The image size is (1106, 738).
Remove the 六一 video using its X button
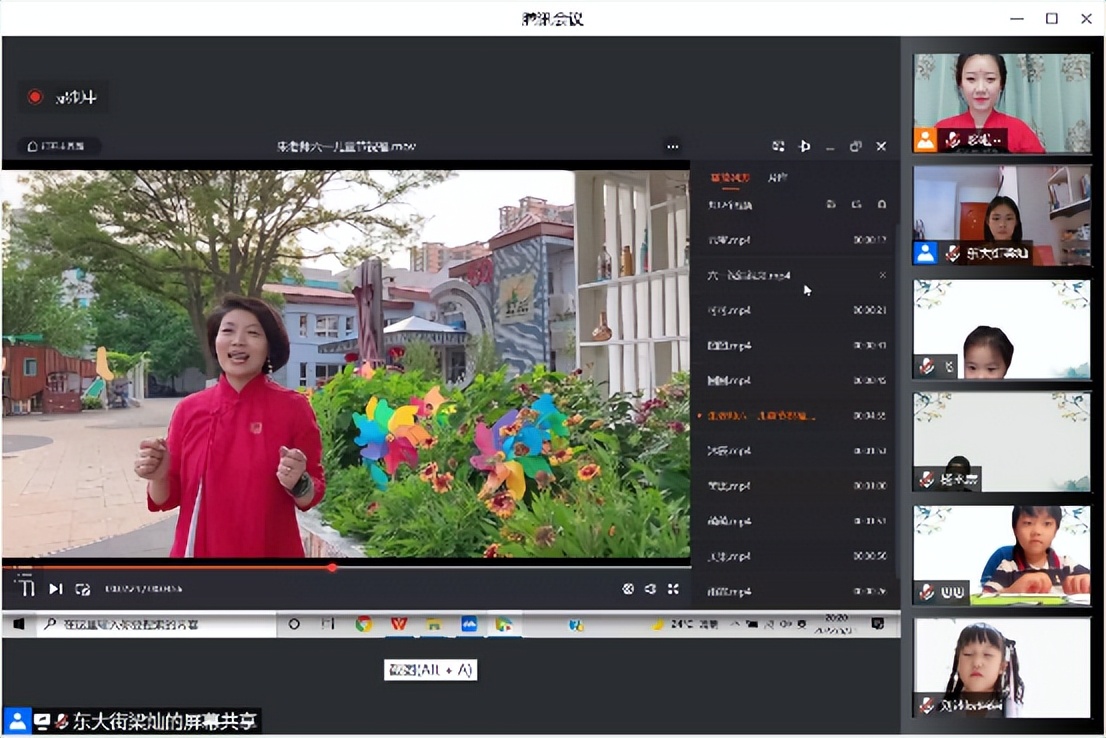coord(882,274)
